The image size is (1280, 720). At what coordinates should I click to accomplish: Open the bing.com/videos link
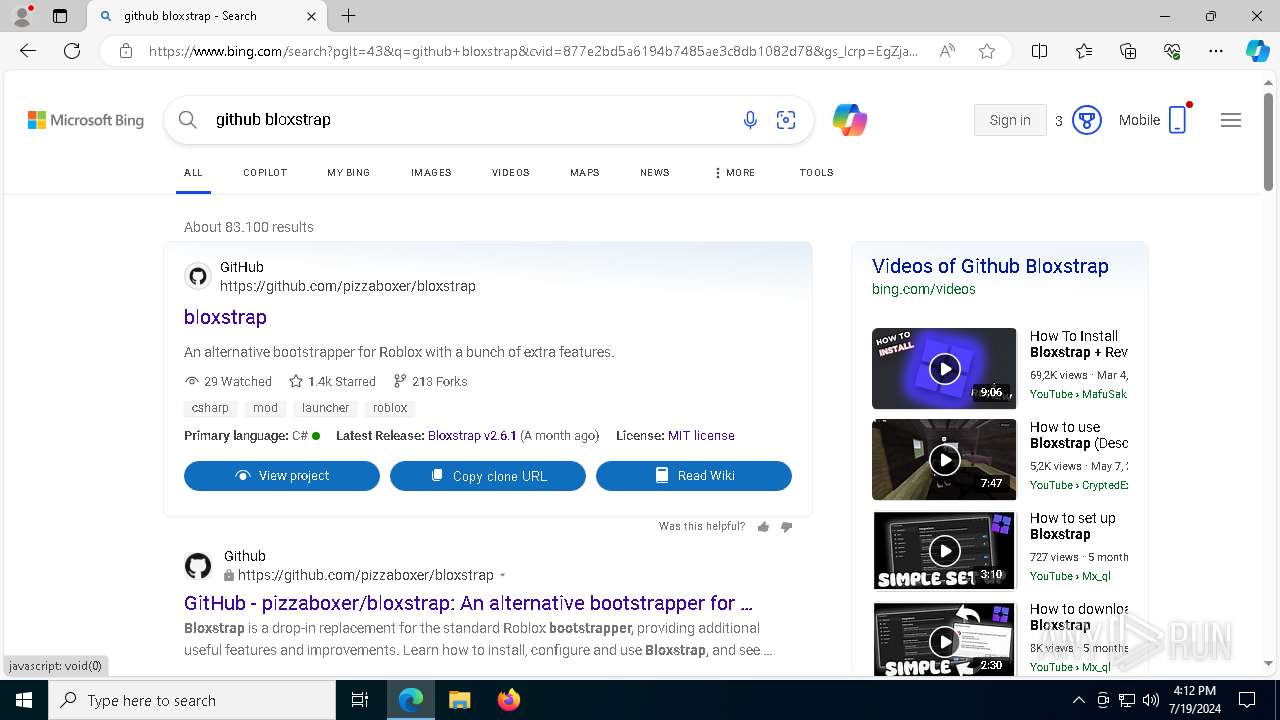click(924, 289)
